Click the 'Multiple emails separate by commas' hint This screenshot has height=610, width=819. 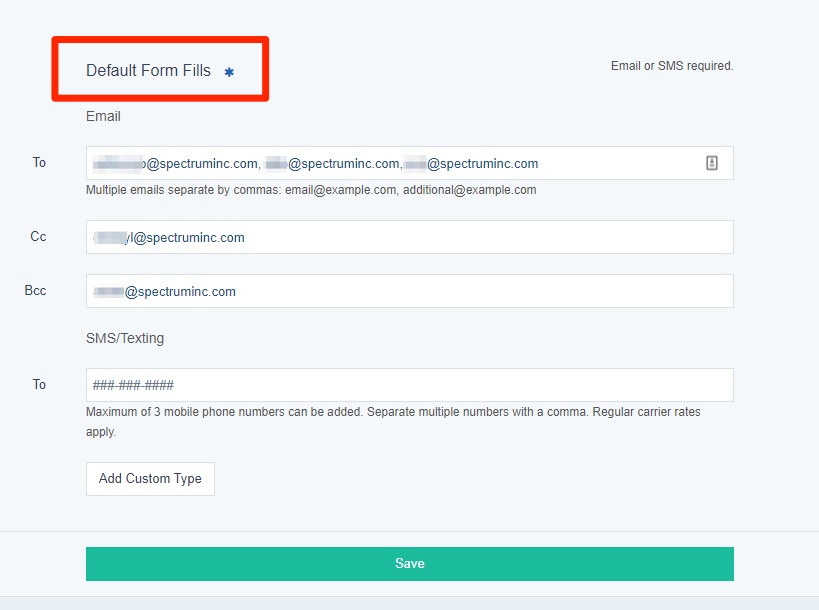point(311,190)
